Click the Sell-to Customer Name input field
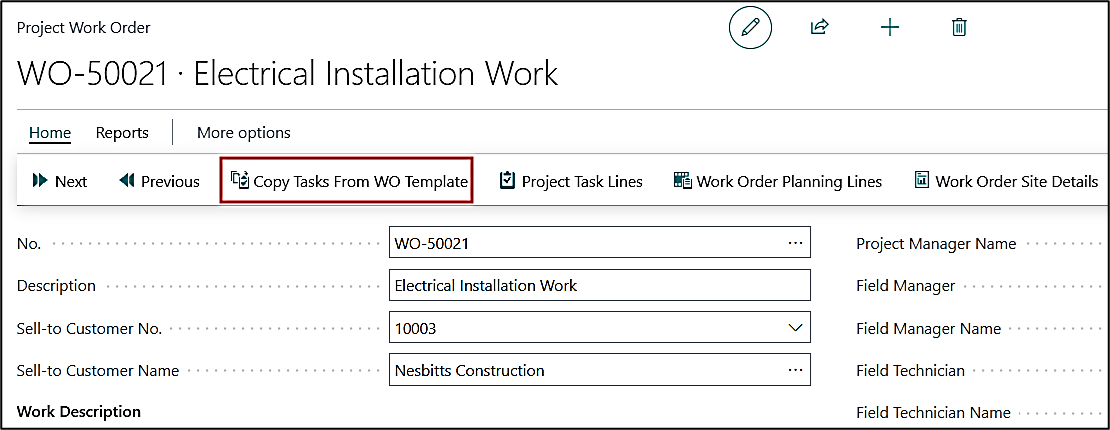This screenshot has height=430, width=1110. pyautogui.click(x=585, y=370)
